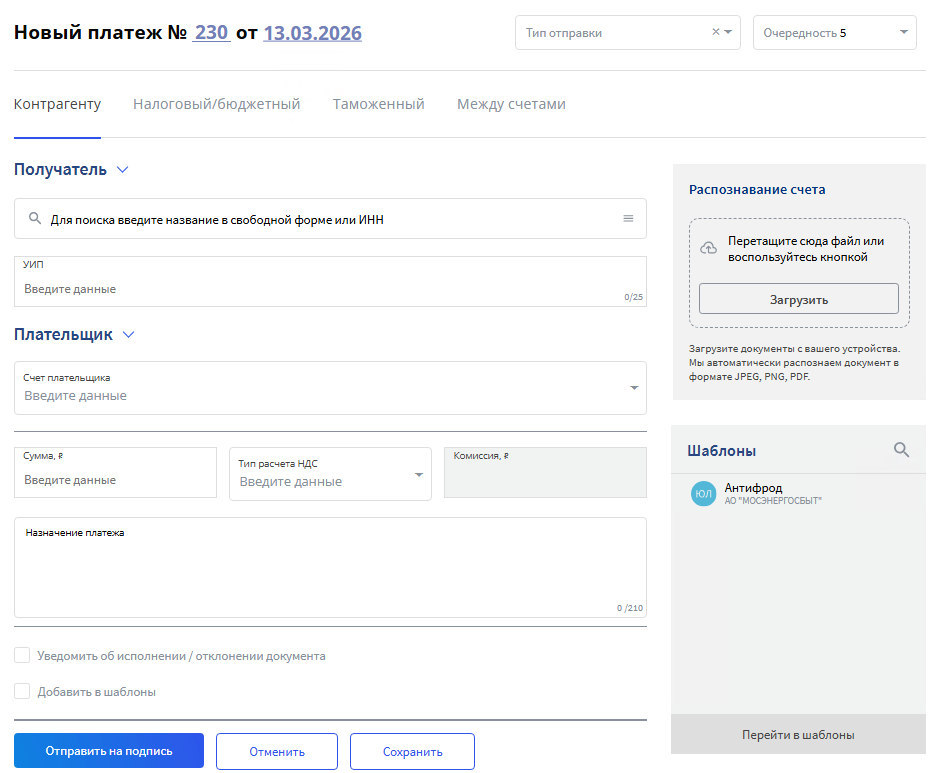Open the Очередность 5 dropdown
The image size is (931, 773).
[834, 33]
